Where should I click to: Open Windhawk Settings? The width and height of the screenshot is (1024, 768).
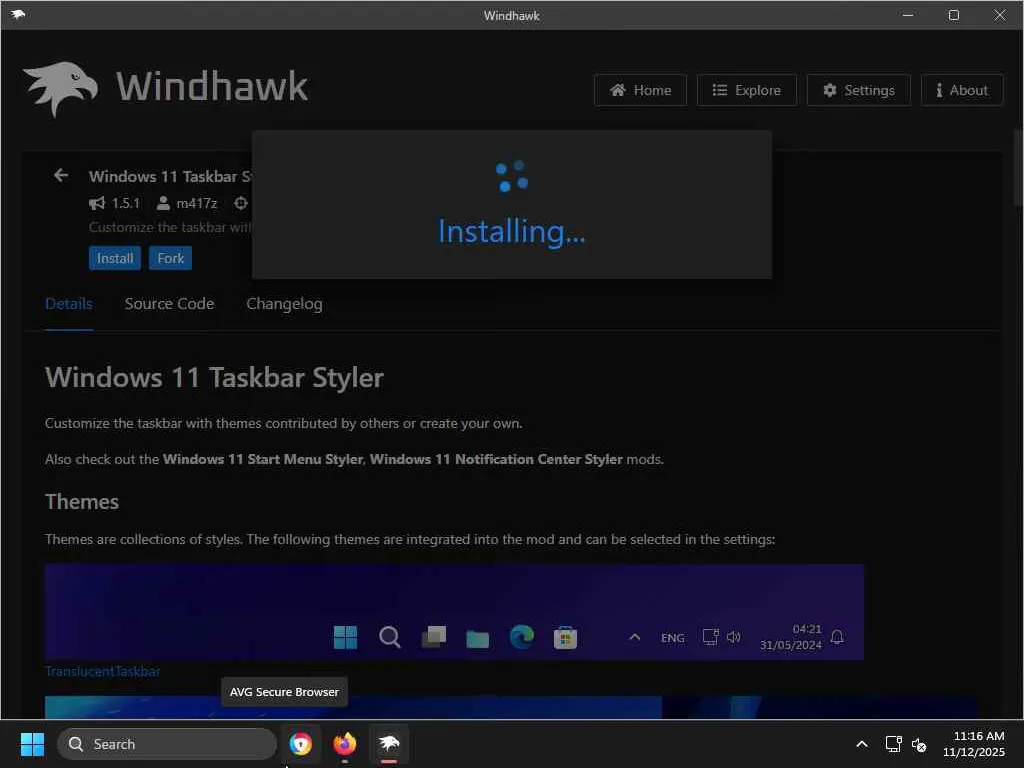click(859, 90)
